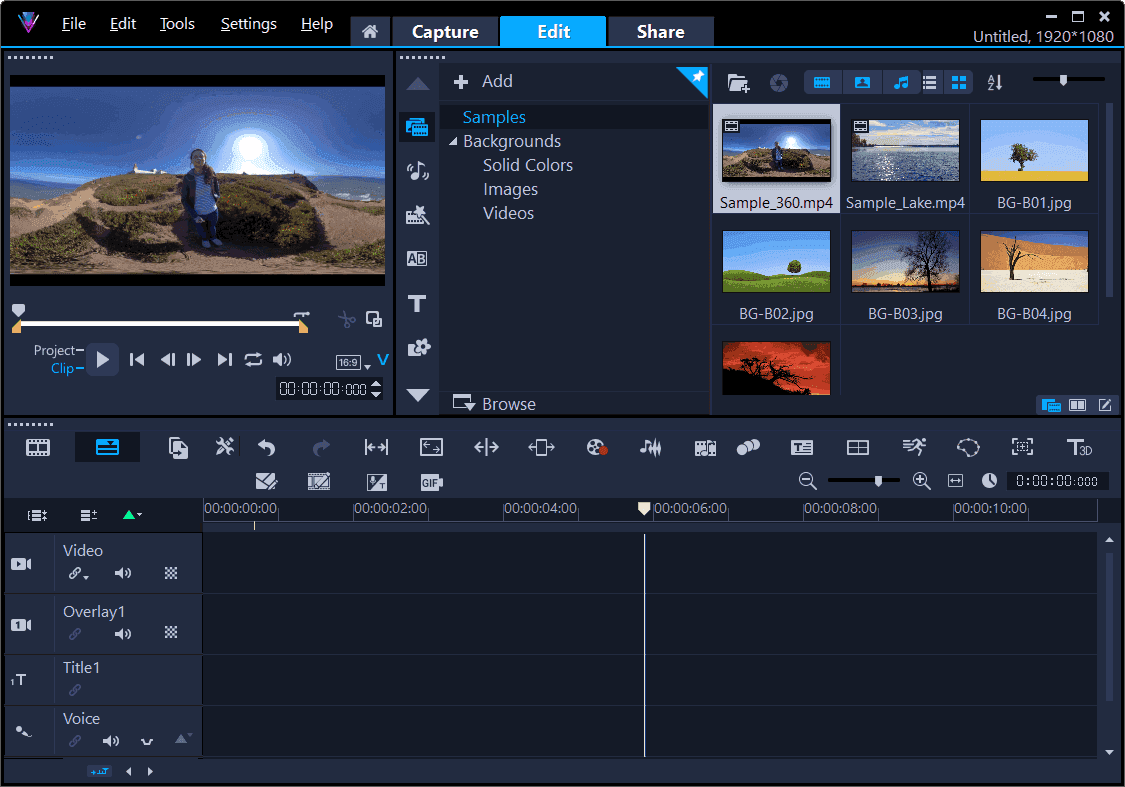
Task: Open the File menu
Action: click(x=74, y=24)
